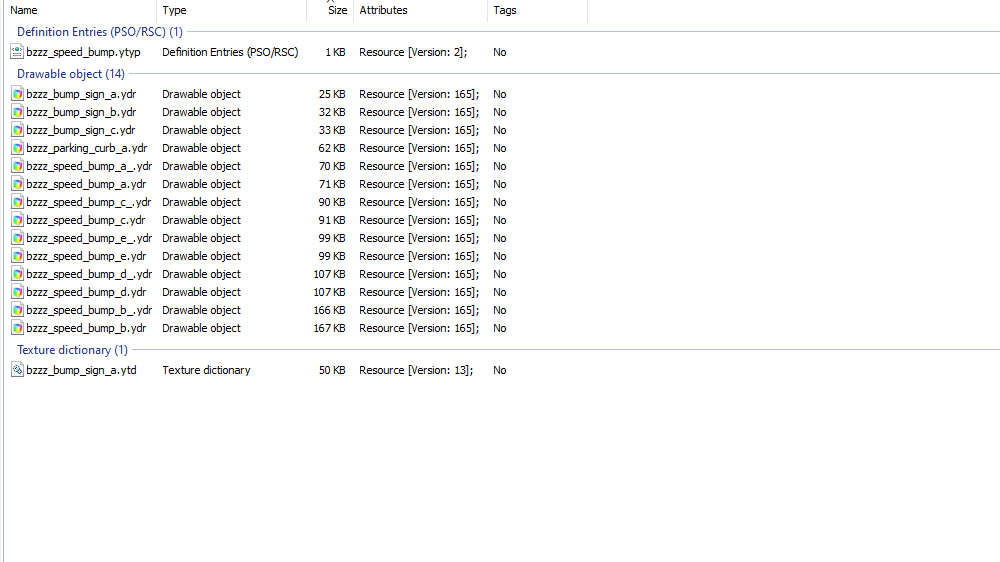The height and width of the screenshot is (562, 1000).
Task: Click the Resource [Version: 2] attribute cell
Action: pos(413,52)
